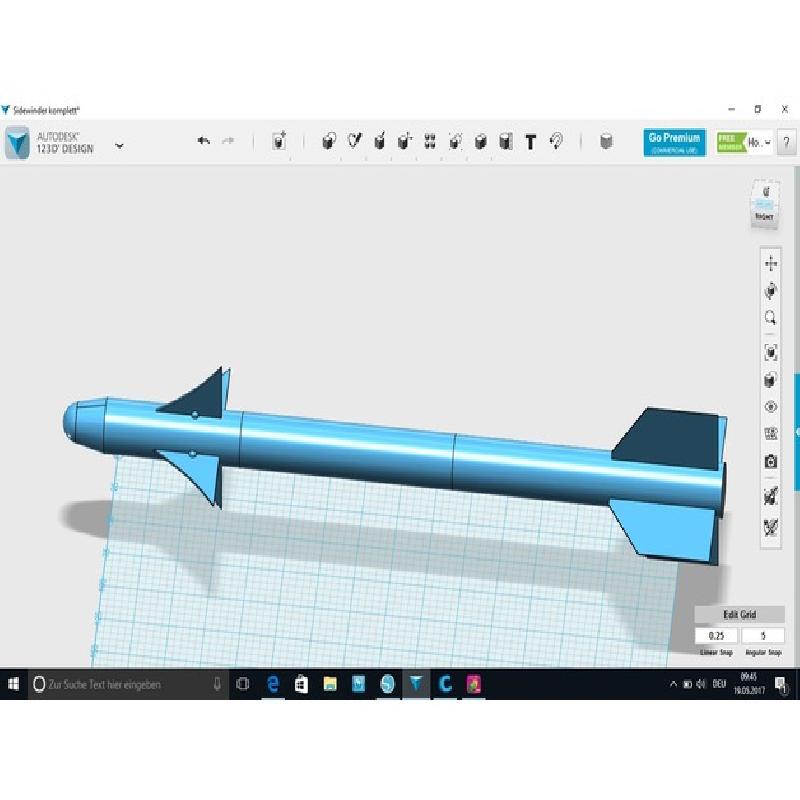Image resolution: width=800 pixels, height=800 pixels.
Task: Open the Pattern tool menu
Action: pos(430,141)
